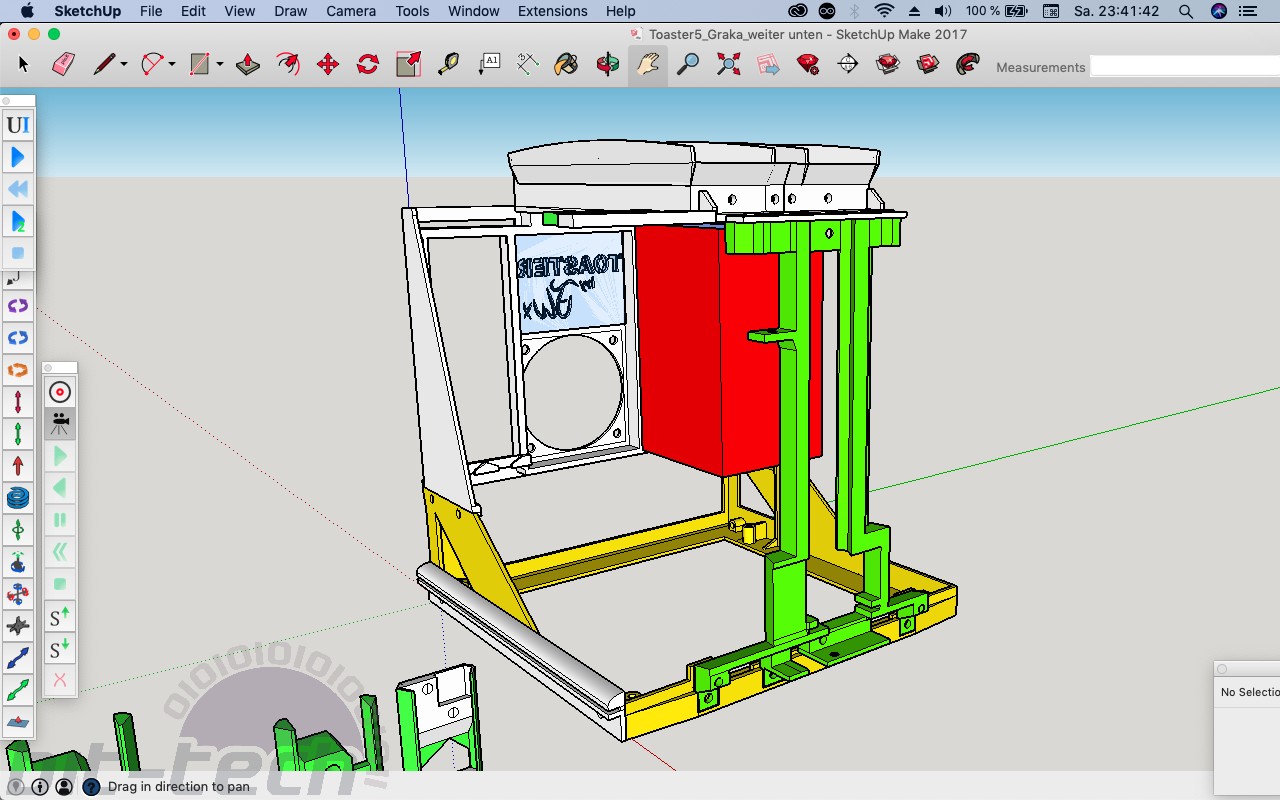Image resolution: width=1280 pixels, height=800 pixels.
Task: Click the stacked ruby extension icon
Action: click(928, 65)
